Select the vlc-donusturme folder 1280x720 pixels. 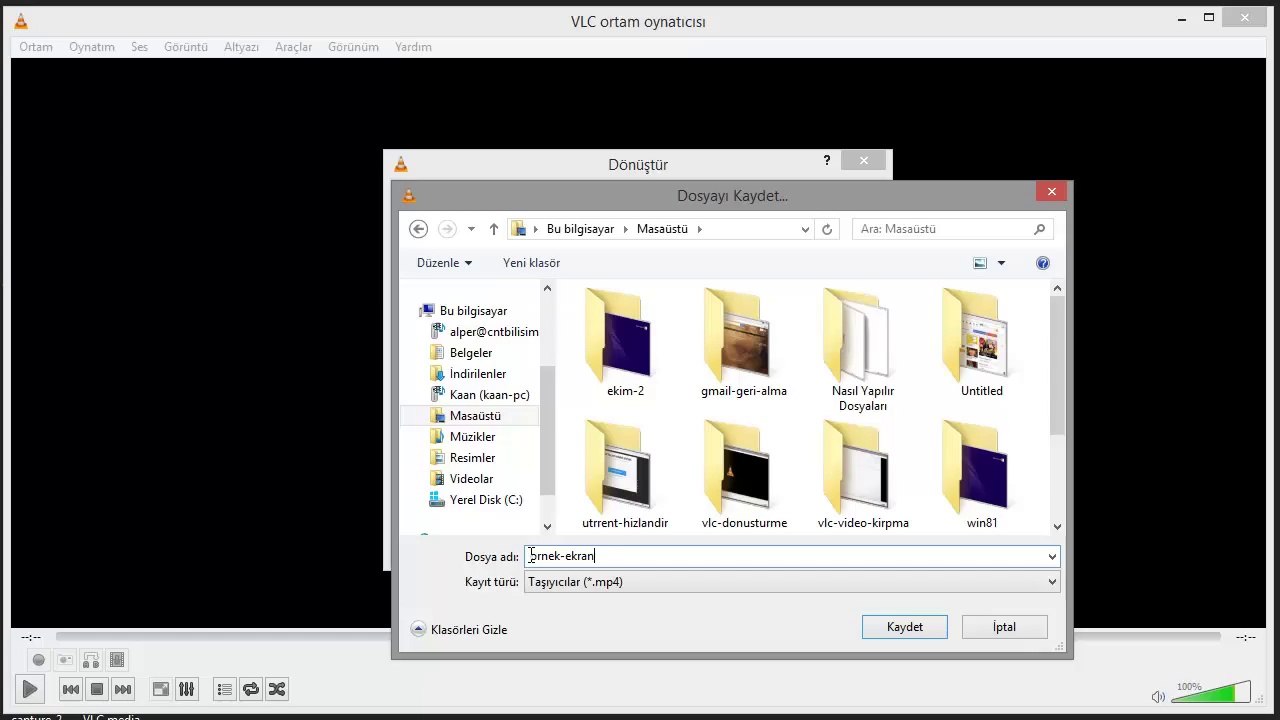coord(744,475)
